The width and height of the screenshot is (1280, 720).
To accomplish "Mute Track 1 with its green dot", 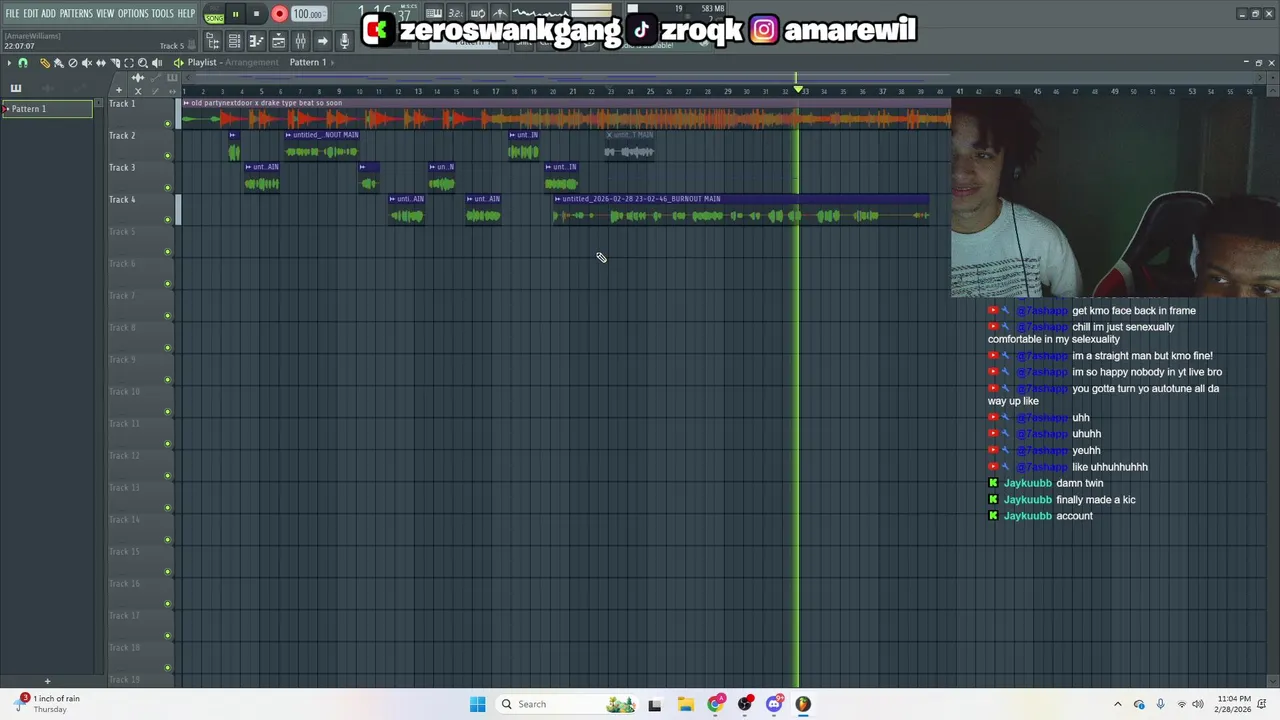I will point(168,124).
